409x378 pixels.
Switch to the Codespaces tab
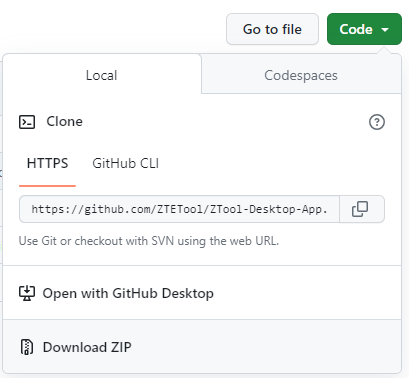[x=301, y=75]
